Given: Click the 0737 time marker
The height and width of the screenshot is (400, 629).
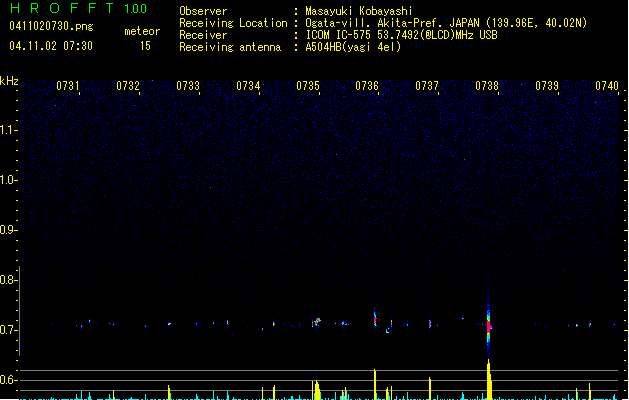Looking at the screenshot, I should pos(427,86).
